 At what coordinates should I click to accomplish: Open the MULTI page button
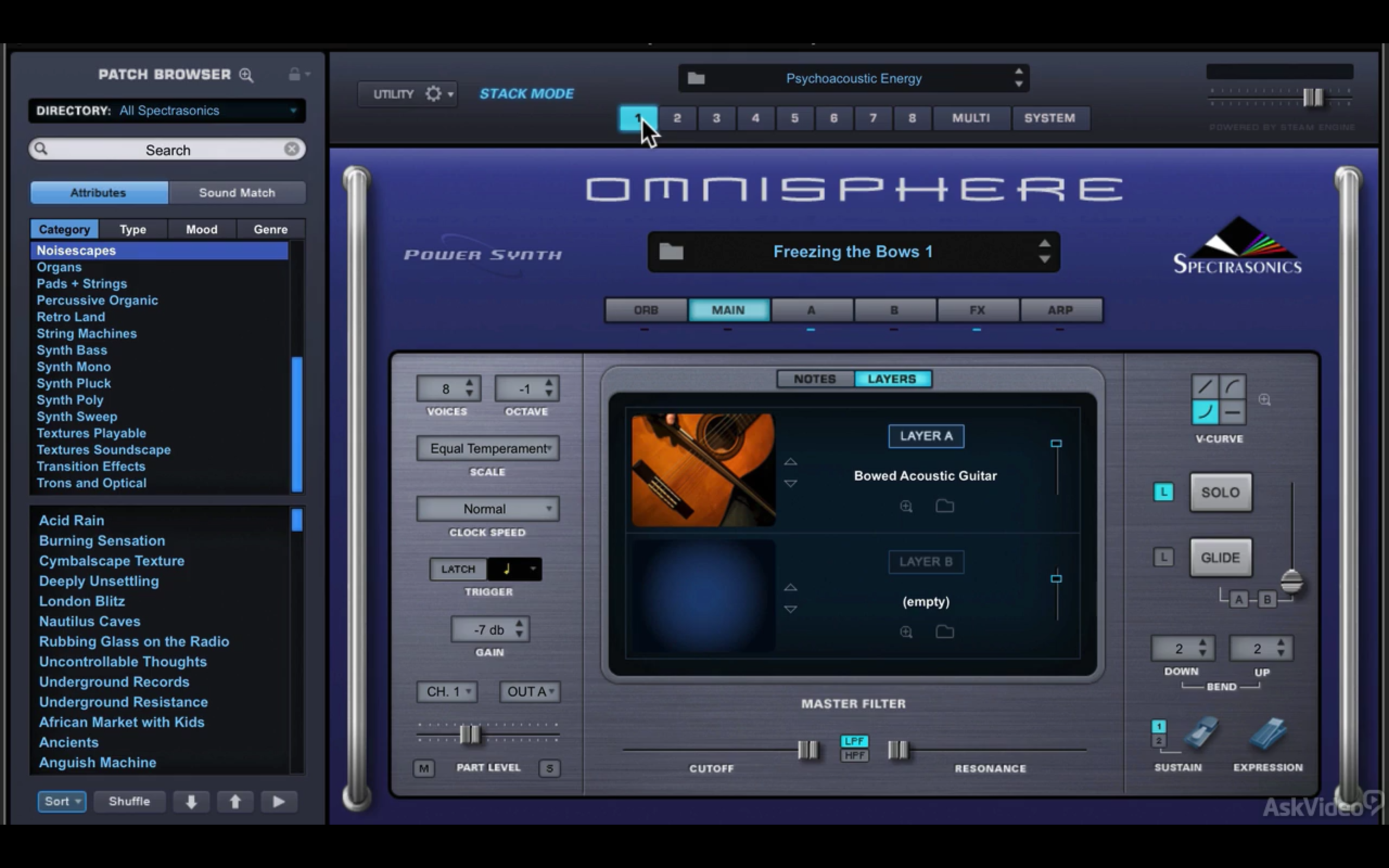[971, 118]
